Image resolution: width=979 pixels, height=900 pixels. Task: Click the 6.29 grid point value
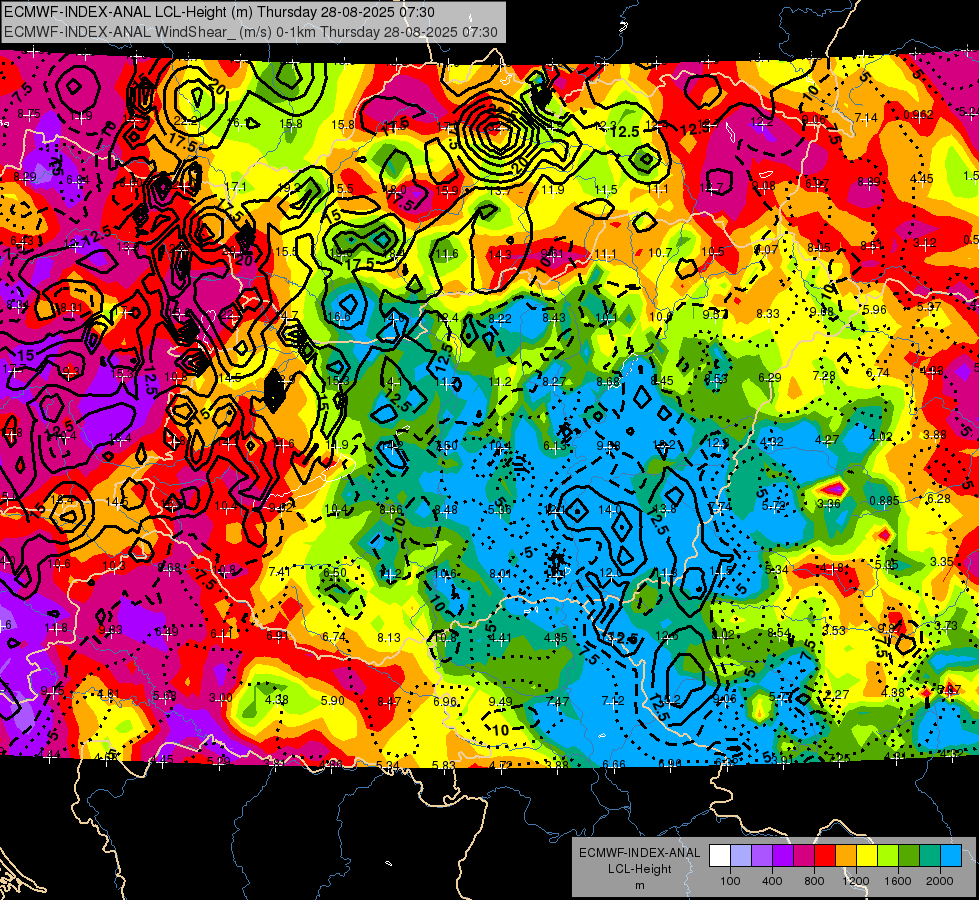pos(769,377)
